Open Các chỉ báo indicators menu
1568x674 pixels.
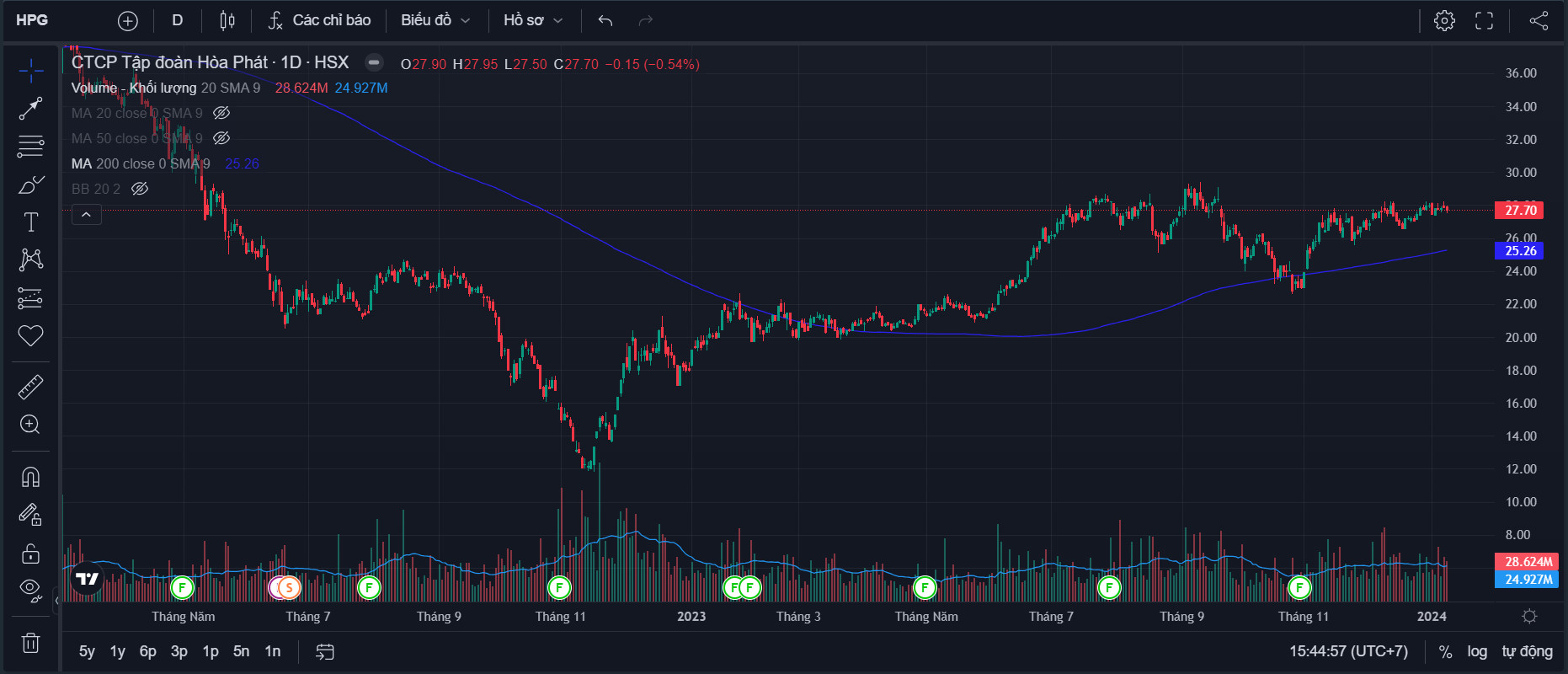[319, 20]
